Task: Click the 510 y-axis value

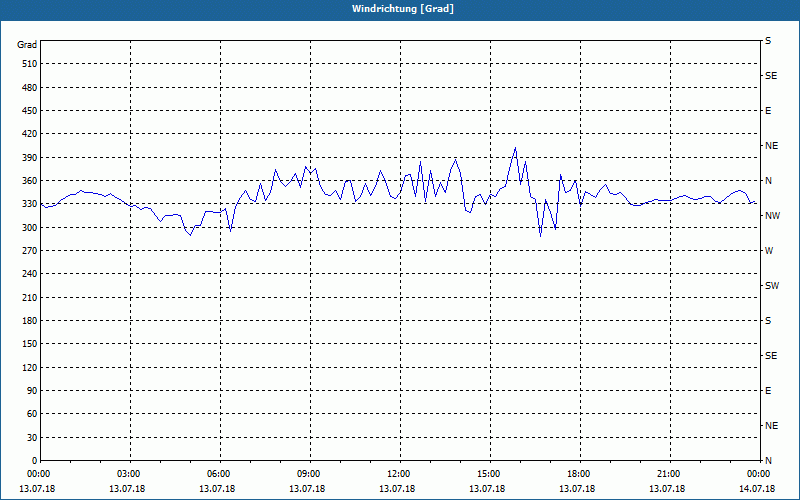Action: click(x=30, y=64)
